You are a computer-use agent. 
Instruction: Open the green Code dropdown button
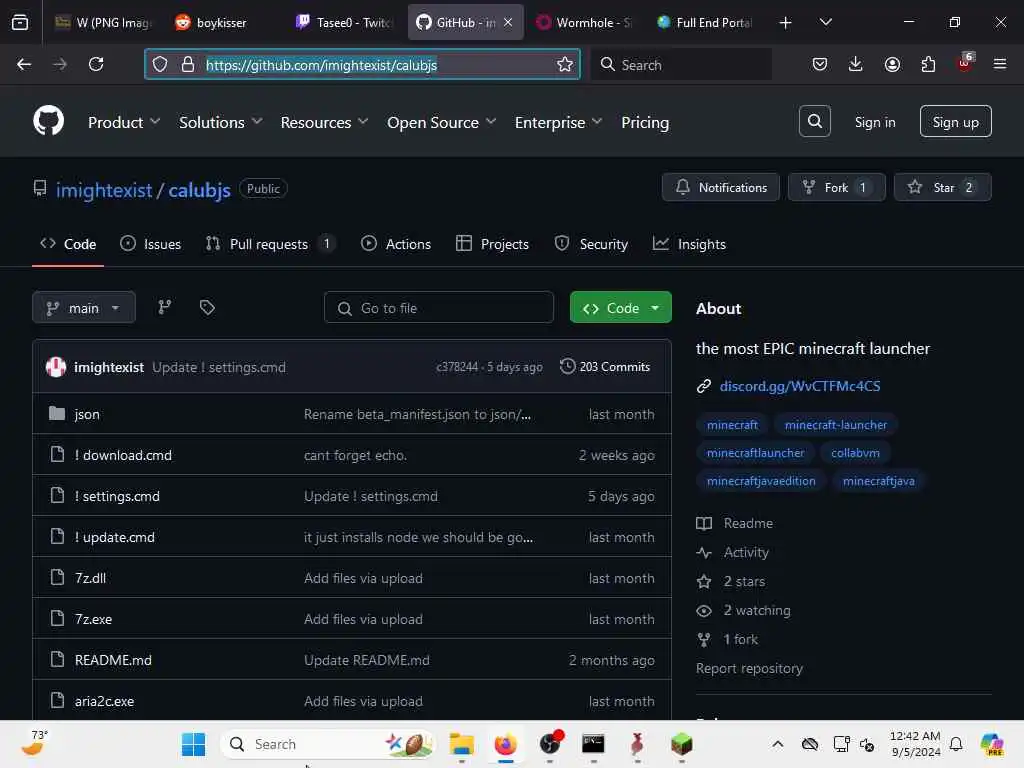(620, 307)
